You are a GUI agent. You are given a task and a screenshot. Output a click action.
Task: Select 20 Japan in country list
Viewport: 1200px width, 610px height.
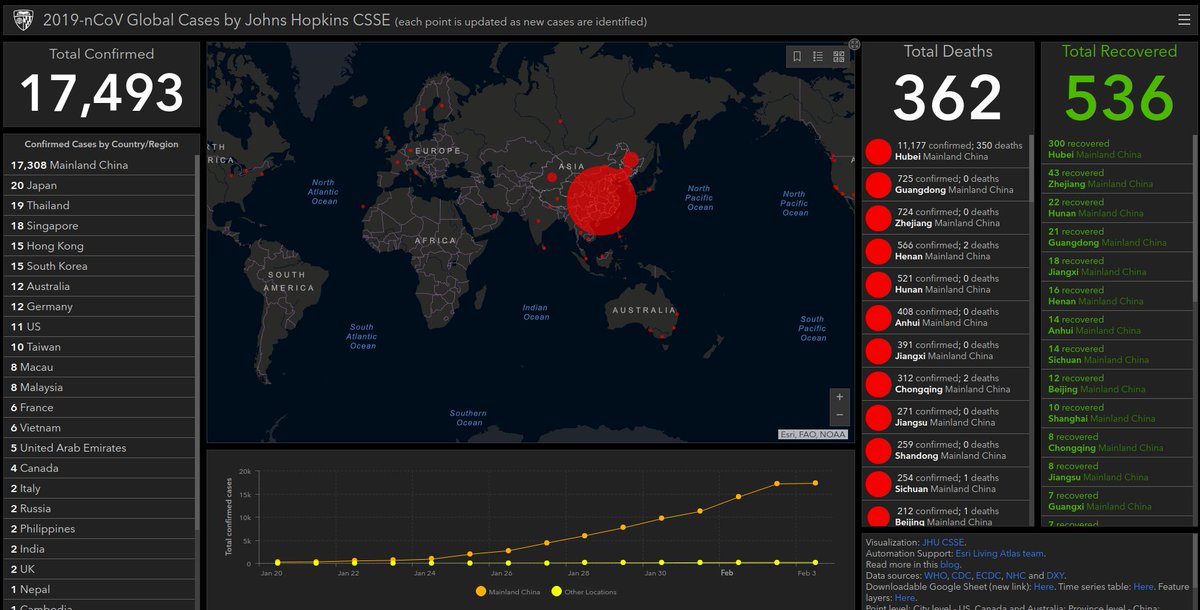pyautogui.click(x=100, y=185)
